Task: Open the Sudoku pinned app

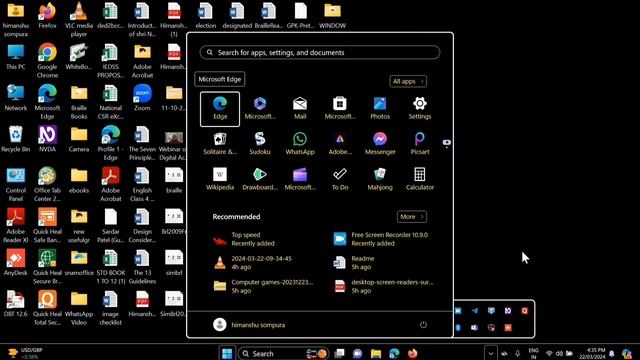Action: [x=260, y=144]
